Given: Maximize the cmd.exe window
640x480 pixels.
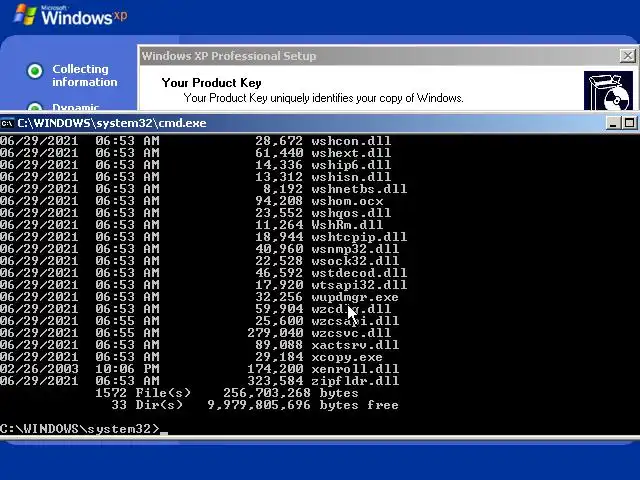Looking at the screenshot, I should (x=629, y=123).
